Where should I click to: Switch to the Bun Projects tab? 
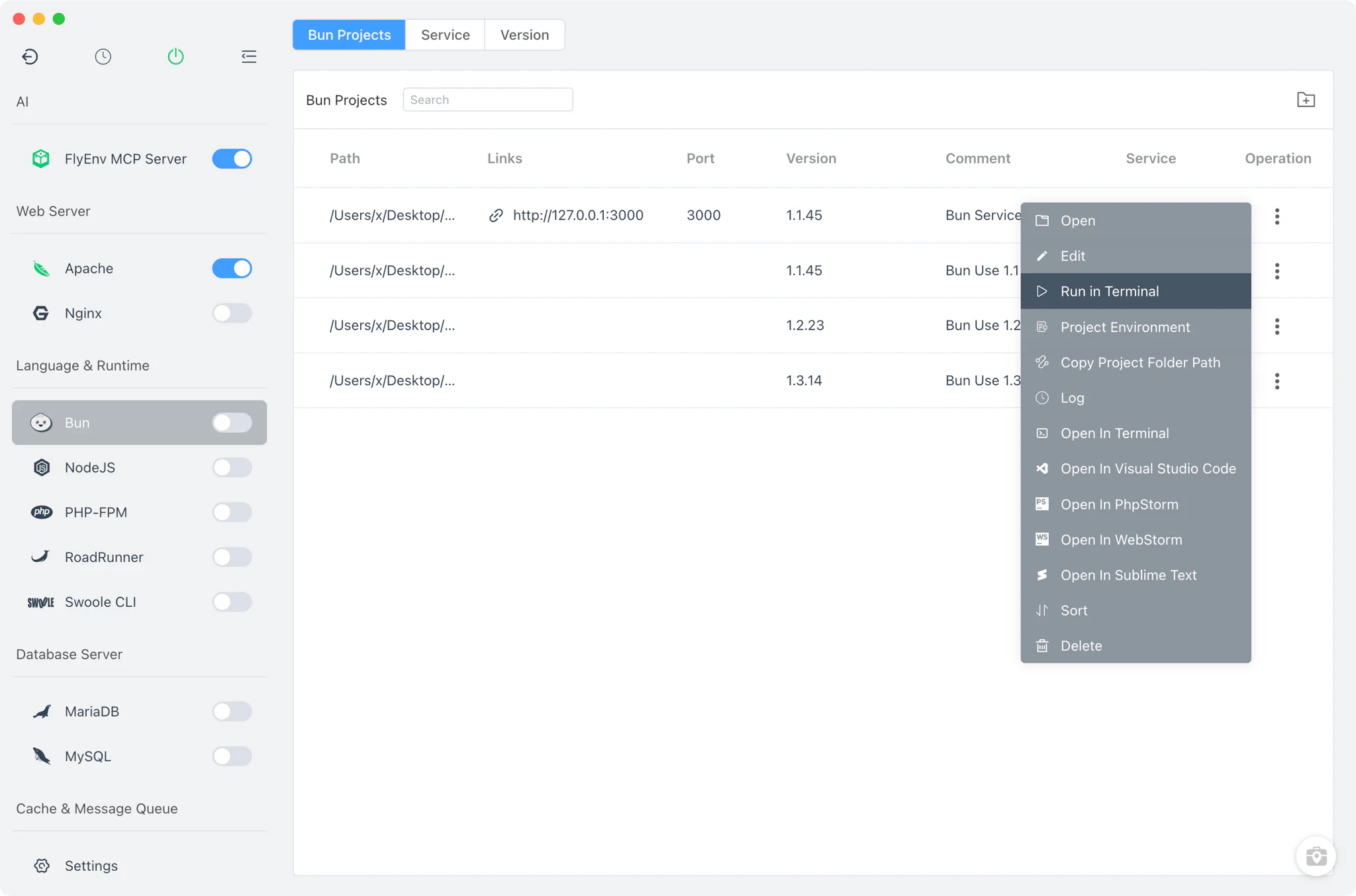[349, 35]
